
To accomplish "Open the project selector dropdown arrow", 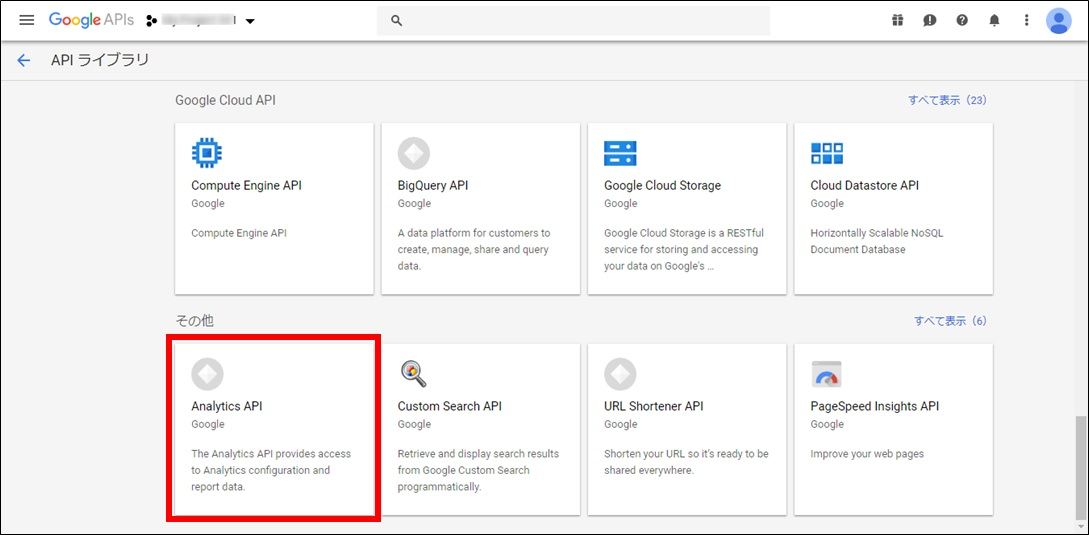I will (250, 21).
